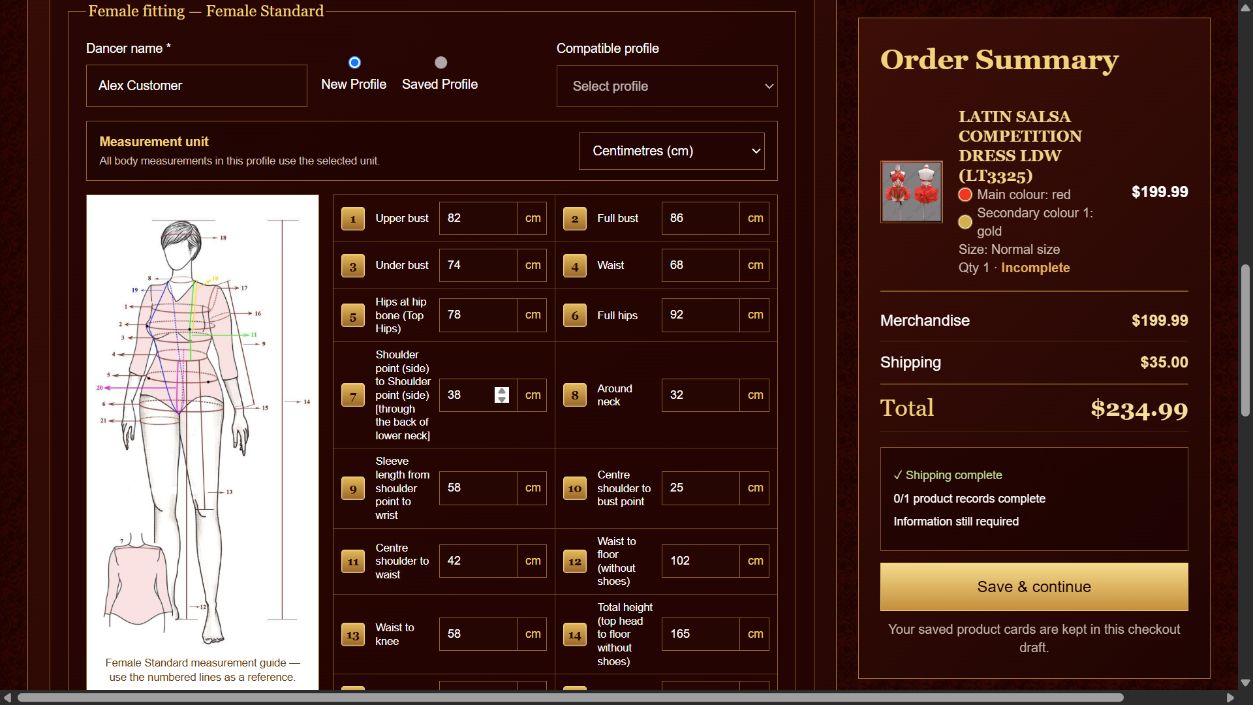Screen dimensions: 1253x705
Task: Click the number 13 Waist to knee badge
Action: (x=353, y=634)
